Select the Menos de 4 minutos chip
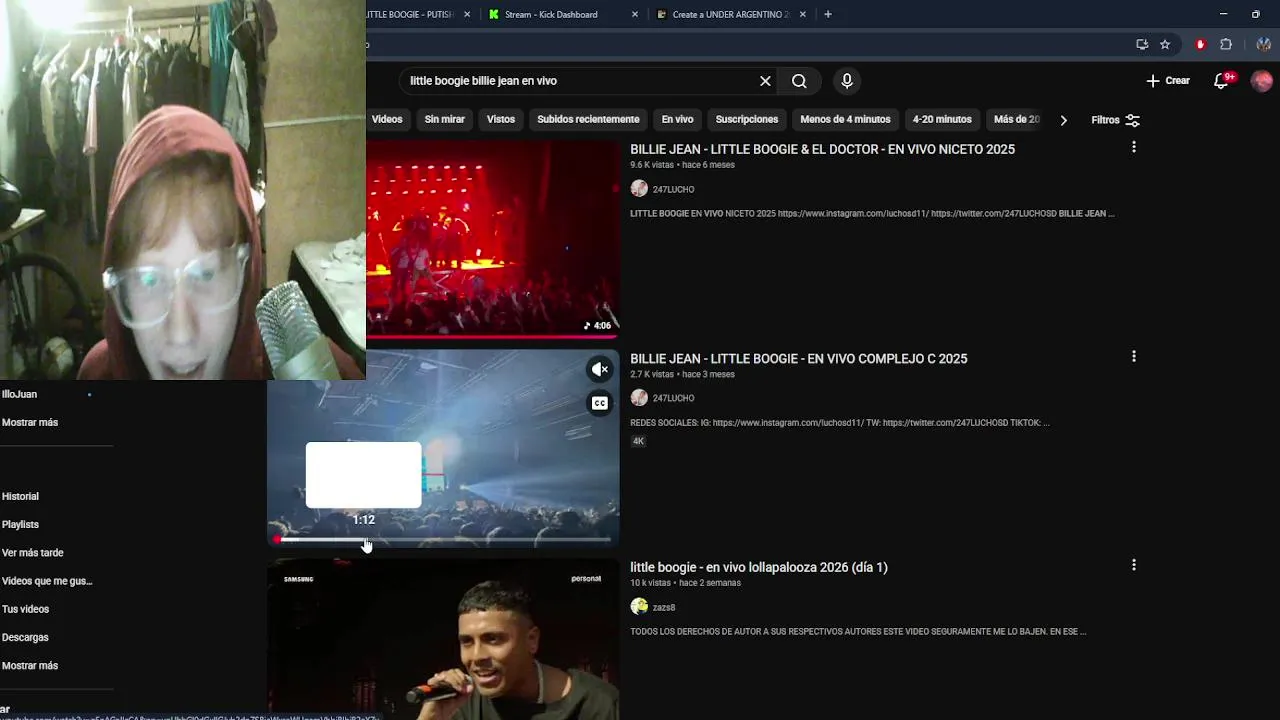This screenshot has width=1280, height=720. tap(845, 119)
